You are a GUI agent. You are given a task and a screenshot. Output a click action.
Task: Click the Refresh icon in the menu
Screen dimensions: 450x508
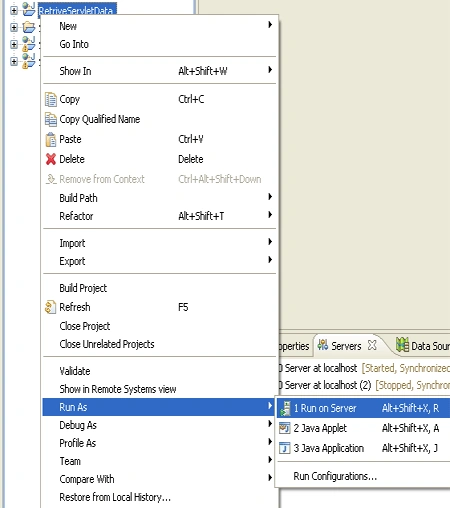click(50, 307)
